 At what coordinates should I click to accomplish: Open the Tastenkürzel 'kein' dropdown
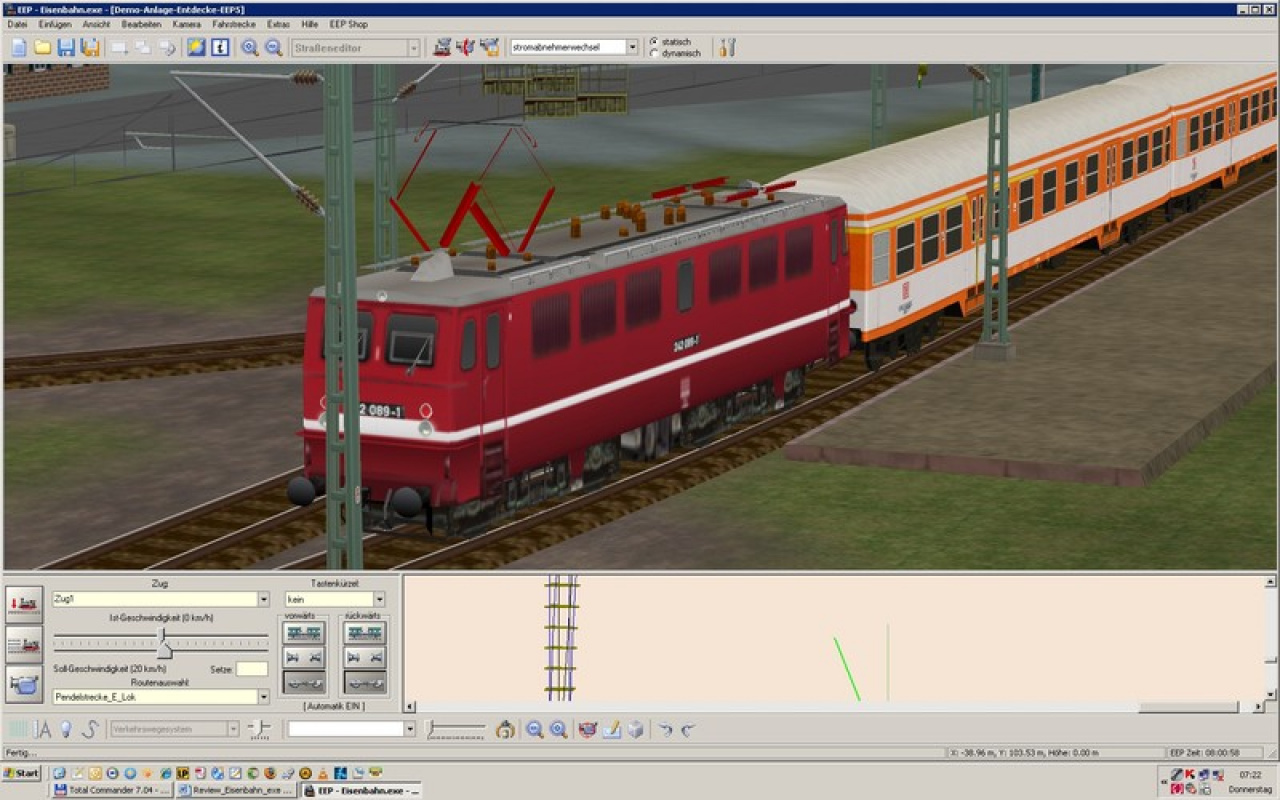(379, 599)
